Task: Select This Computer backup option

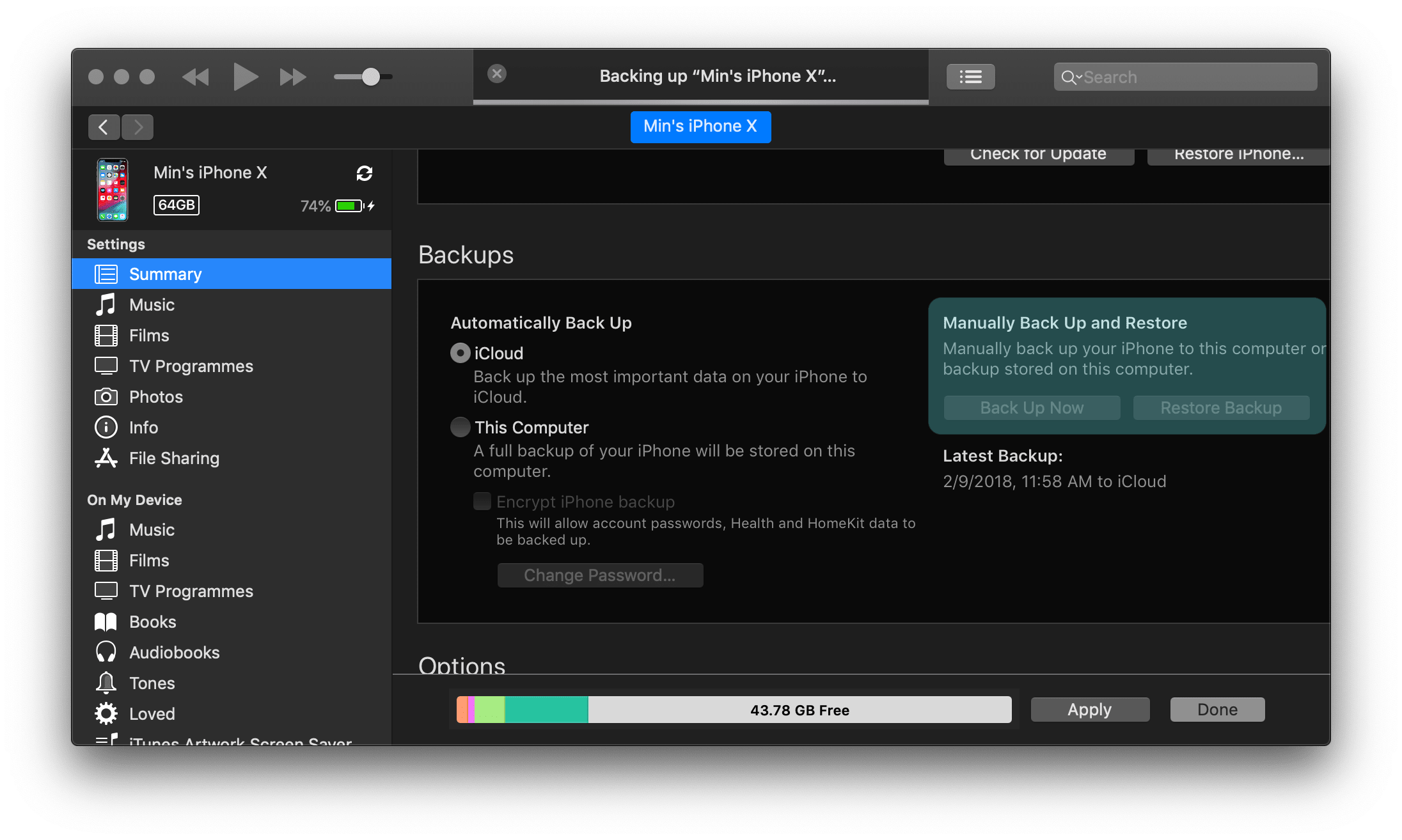Action: [x=461, y=427]
